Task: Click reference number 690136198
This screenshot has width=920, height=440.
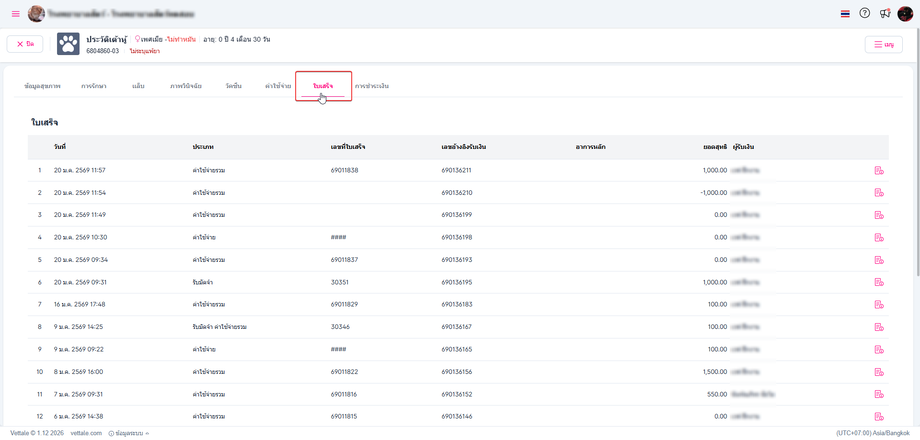Action: point(456,238)
